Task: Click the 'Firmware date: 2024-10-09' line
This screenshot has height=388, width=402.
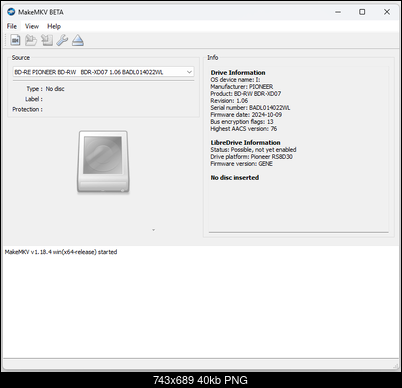Action: [x=246, y=115]
